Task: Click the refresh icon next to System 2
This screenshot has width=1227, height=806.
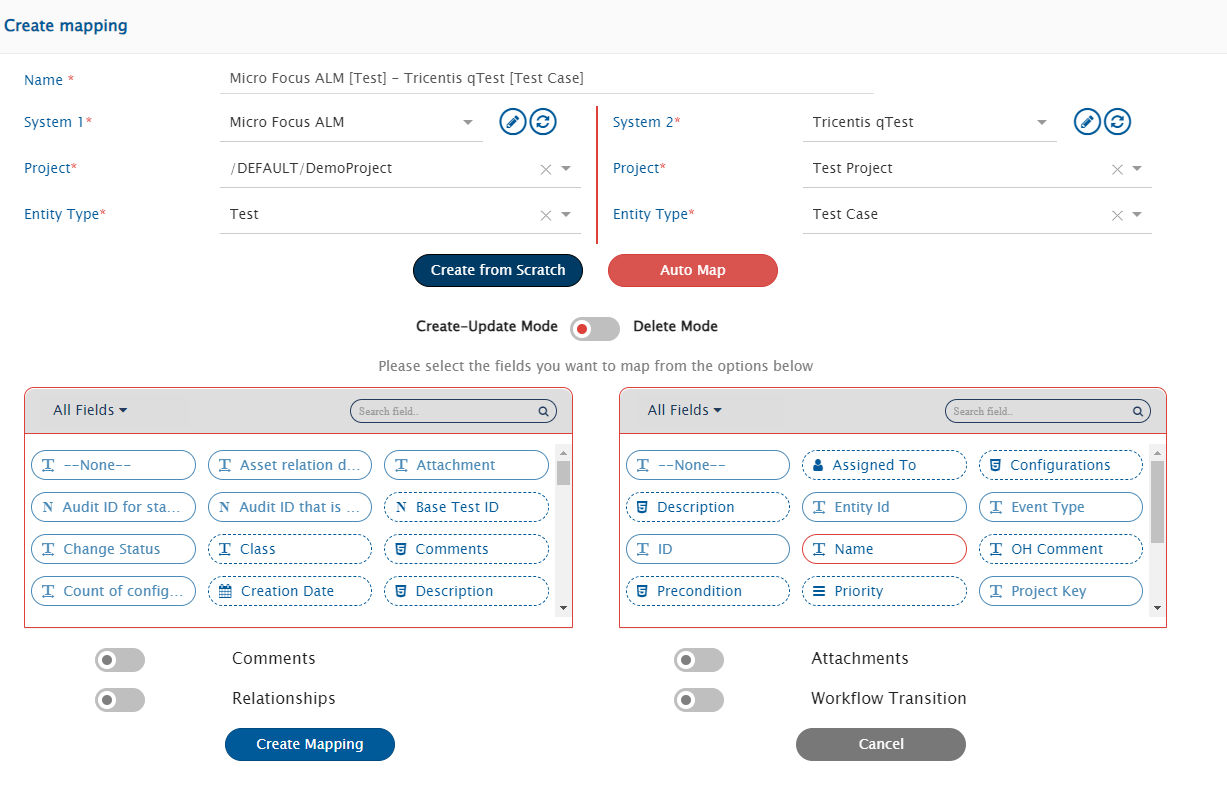Action: coord(1118,122)
